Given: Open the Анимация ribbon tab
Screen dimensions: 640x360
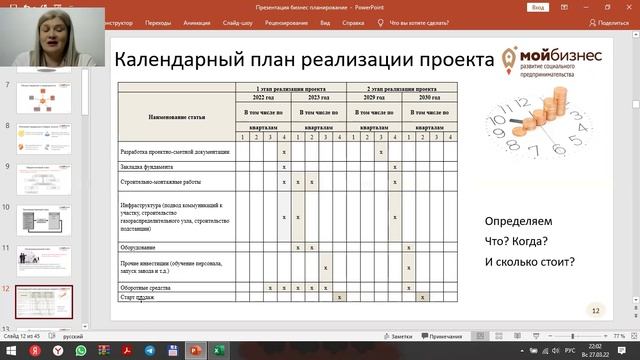Looking at the screenshot, I should (197, 23).
